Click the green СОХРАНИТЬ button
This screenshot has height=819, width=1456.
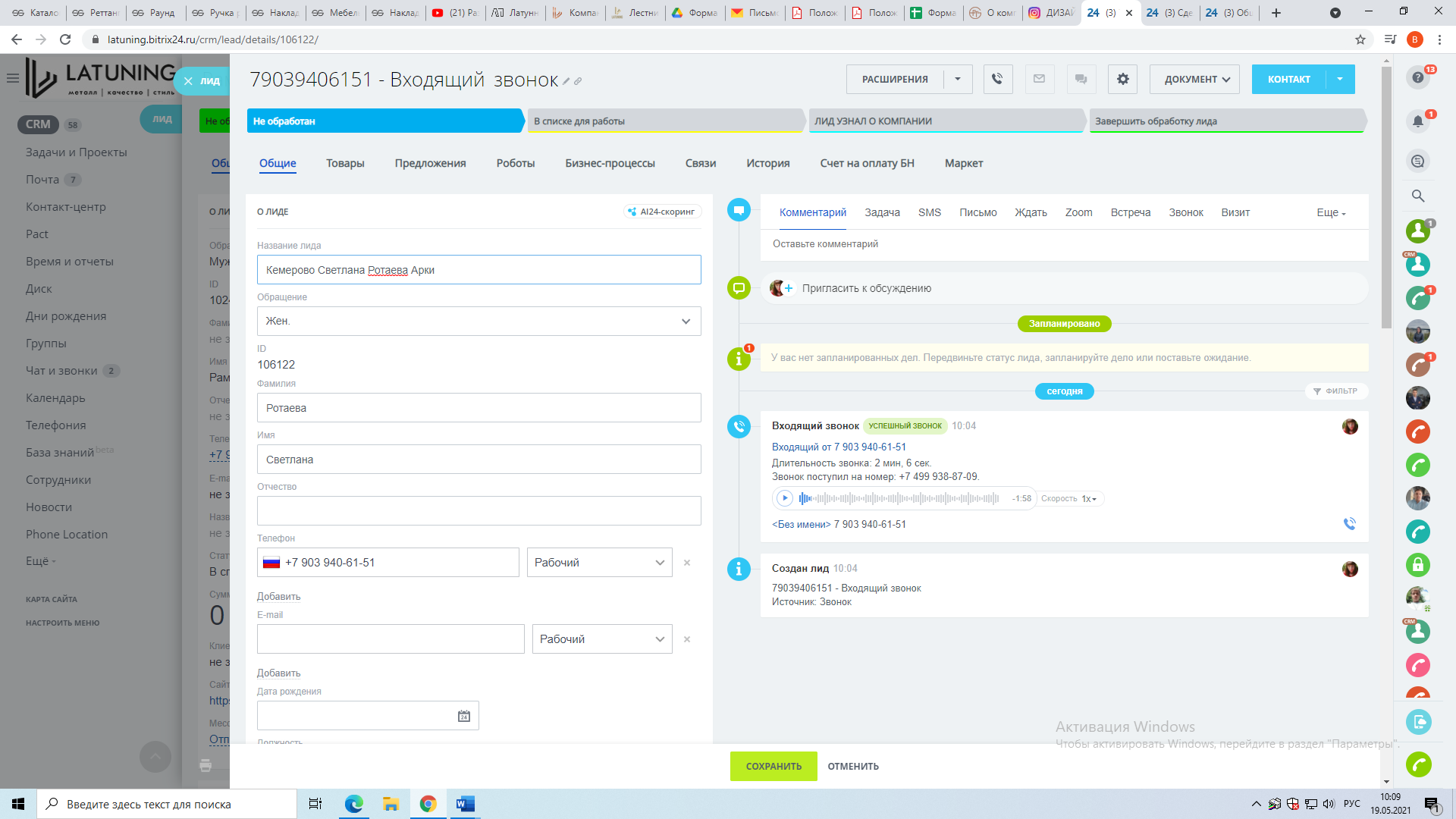pyautogui.click(x=773, y=766)
